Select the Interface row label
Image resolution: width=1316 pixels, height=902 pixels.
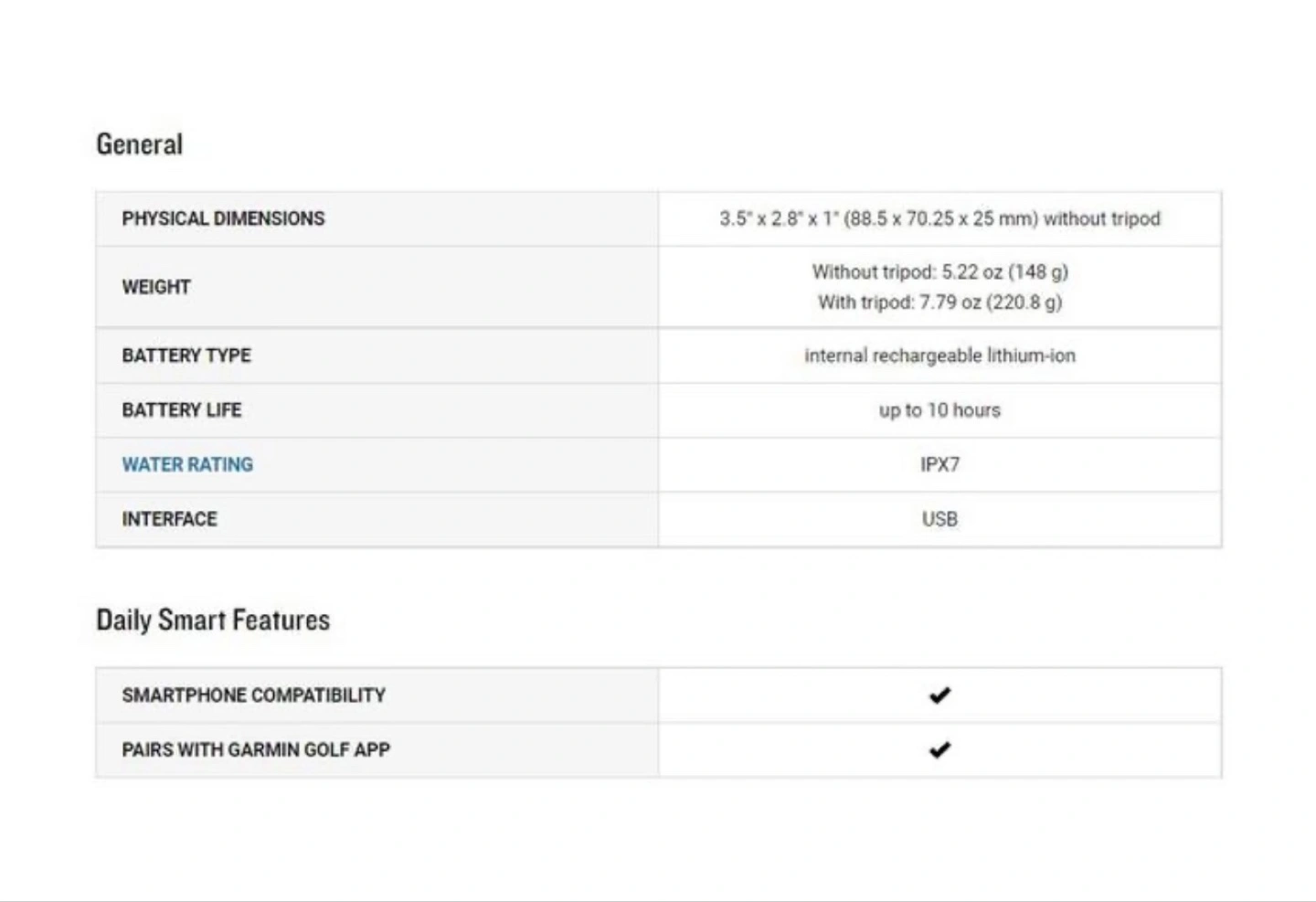[x=170, y=519]
